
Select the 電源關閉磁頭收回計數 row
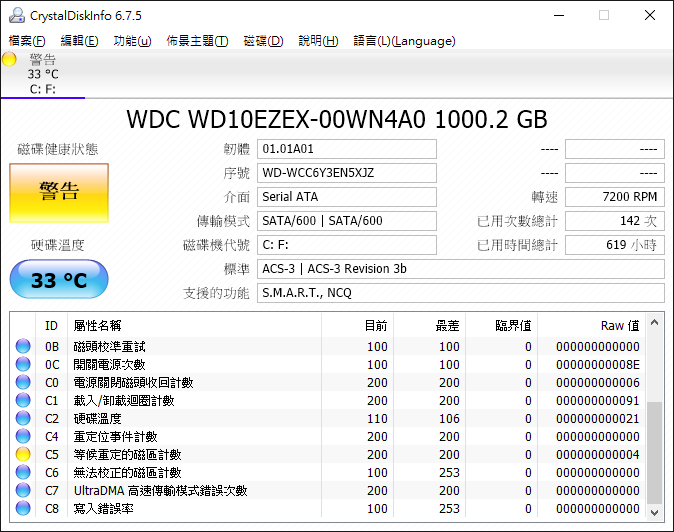coord(328,382)
